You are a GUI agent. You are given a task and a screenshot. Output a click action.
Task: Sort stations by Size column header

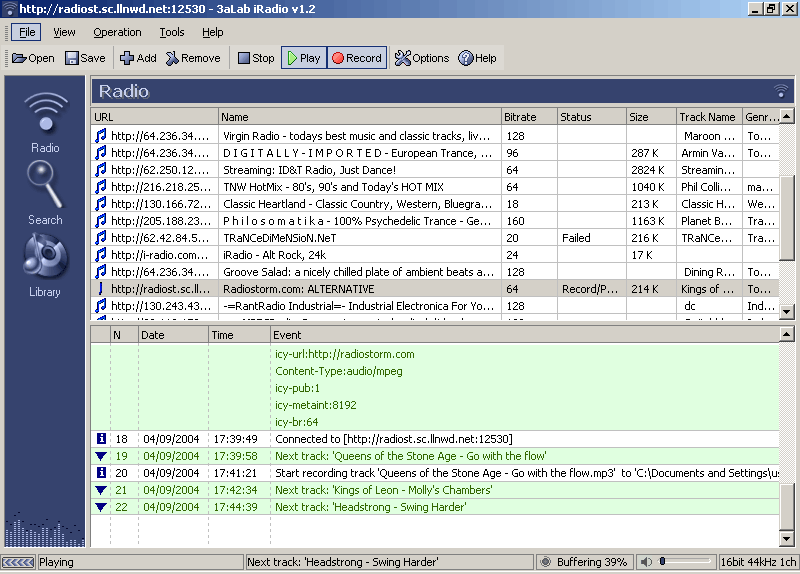[x=651, y=117]
